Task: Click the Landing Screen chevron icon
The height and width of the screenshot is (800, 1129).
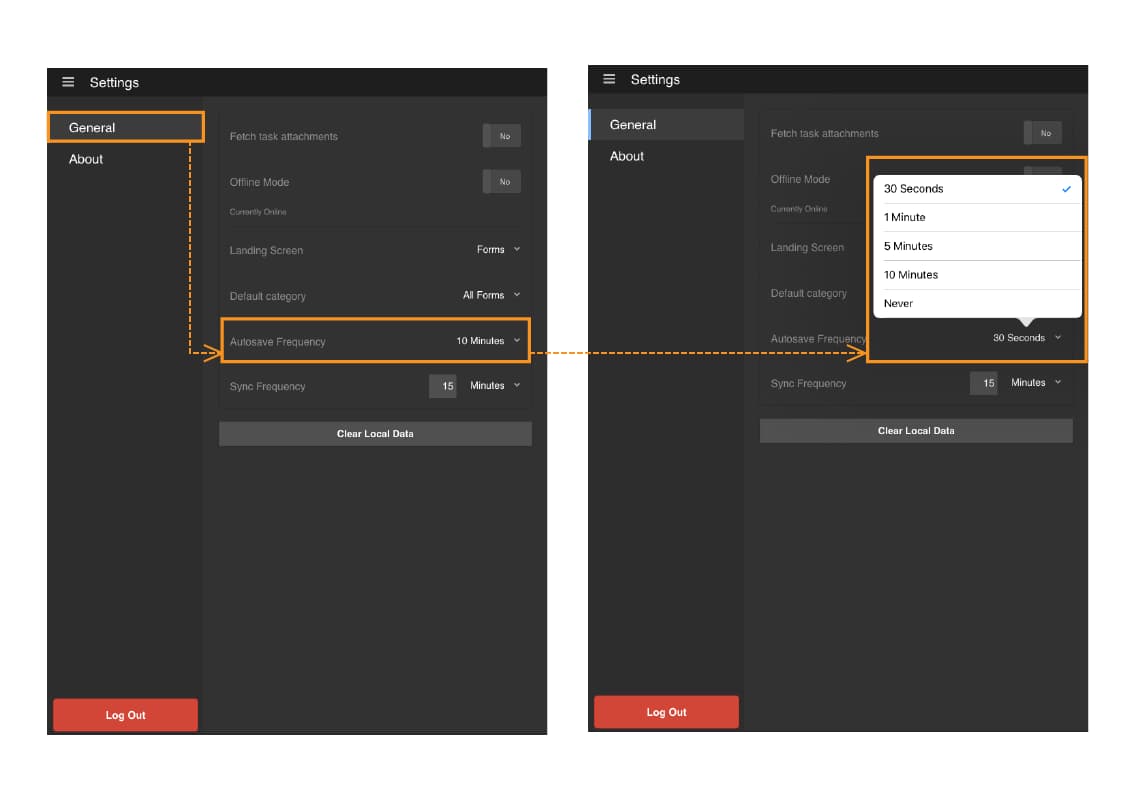Action: tap(518, 250)
